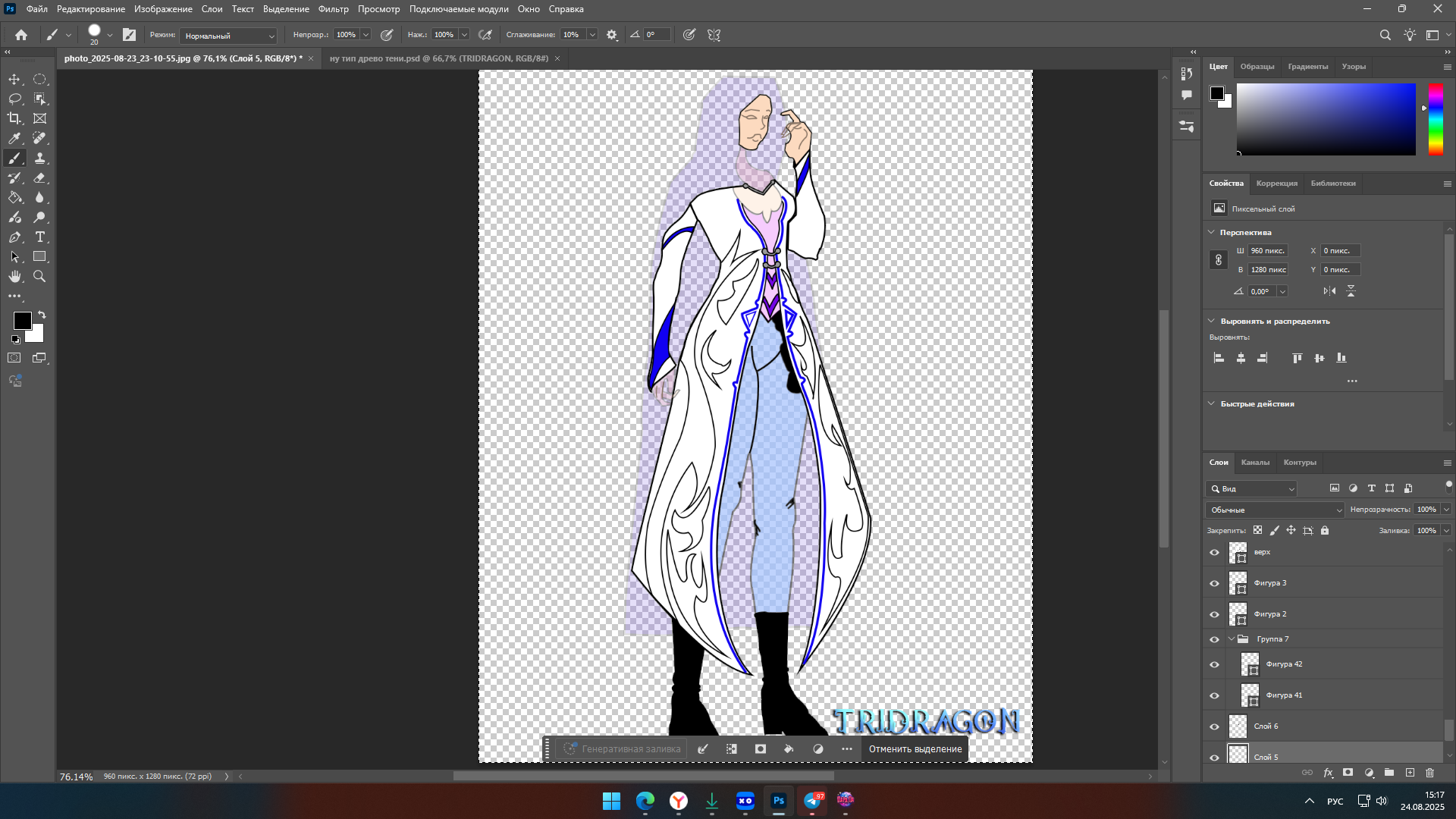Hide the Группа 7 group
The width and height of the screenshot is (1456, 819).
1214,639
